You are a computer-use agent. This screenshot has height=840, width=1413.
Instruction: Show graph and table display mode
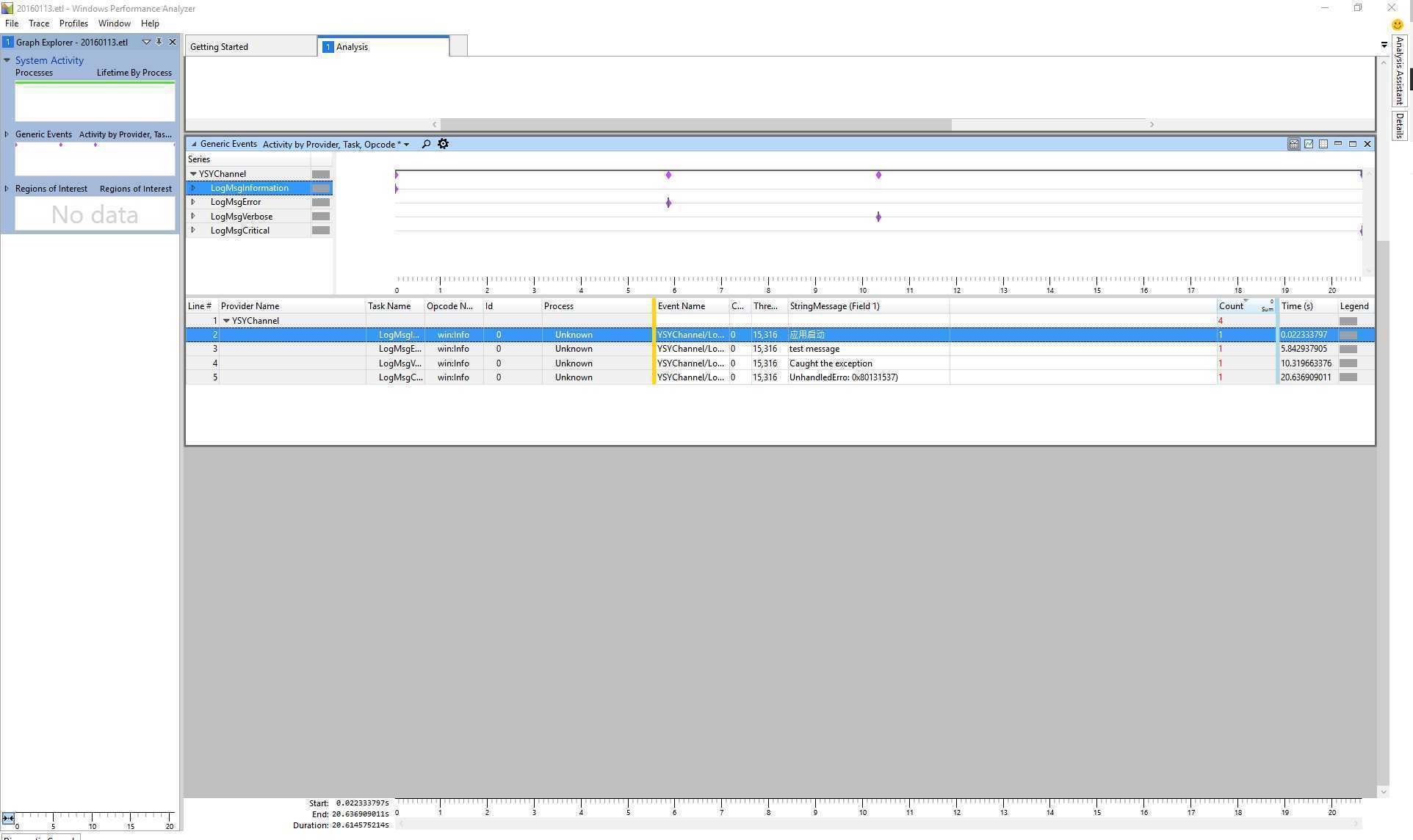[1294, 144]
